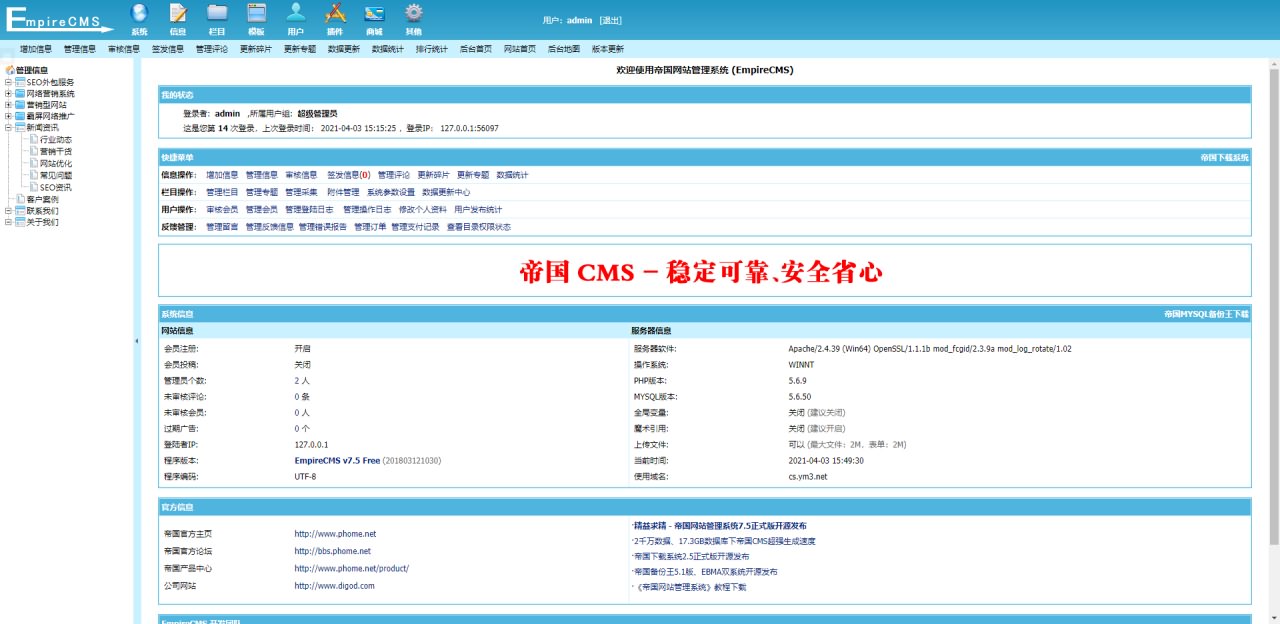Click the column icon beside 关于我们
This screenshot has height=624, width=1280.
pos(20,222)
